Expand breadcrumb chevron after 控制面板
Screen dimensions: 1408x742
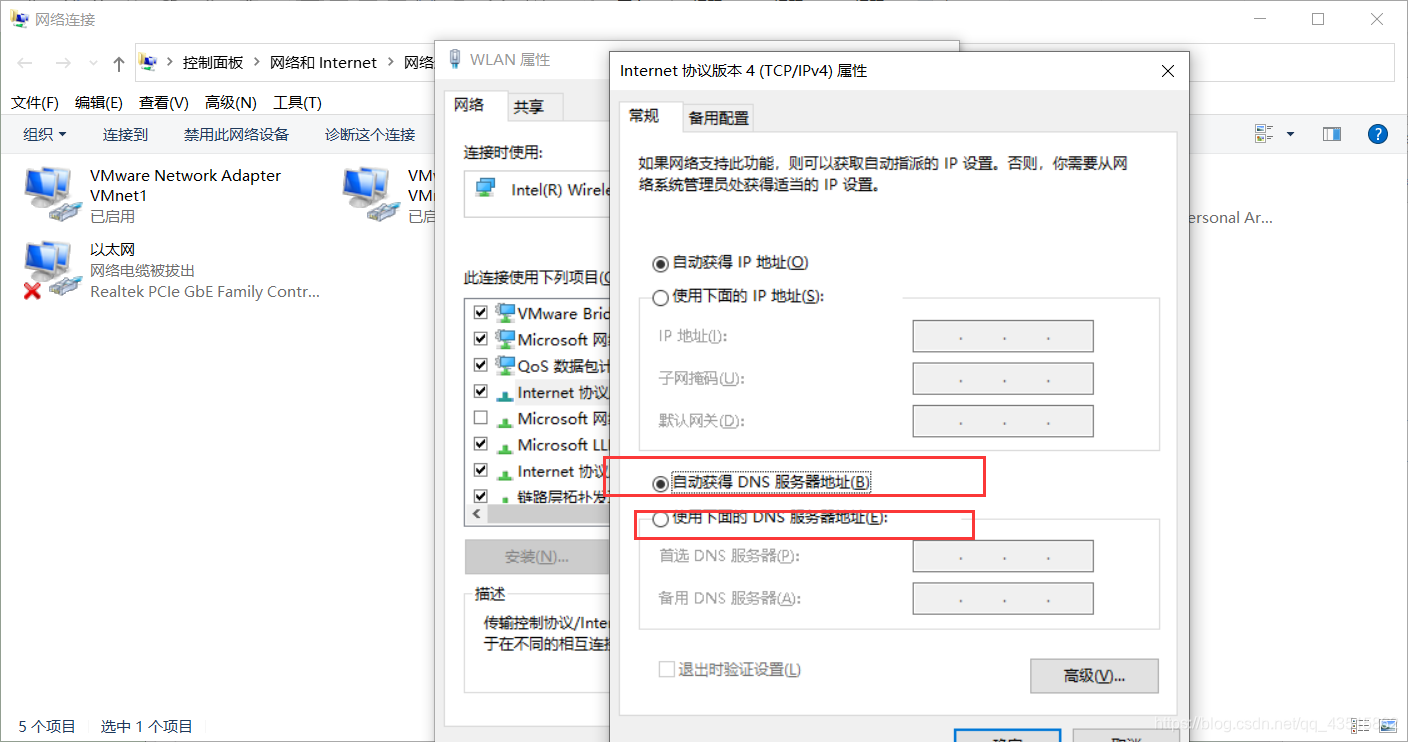click(x=256, y=63)
